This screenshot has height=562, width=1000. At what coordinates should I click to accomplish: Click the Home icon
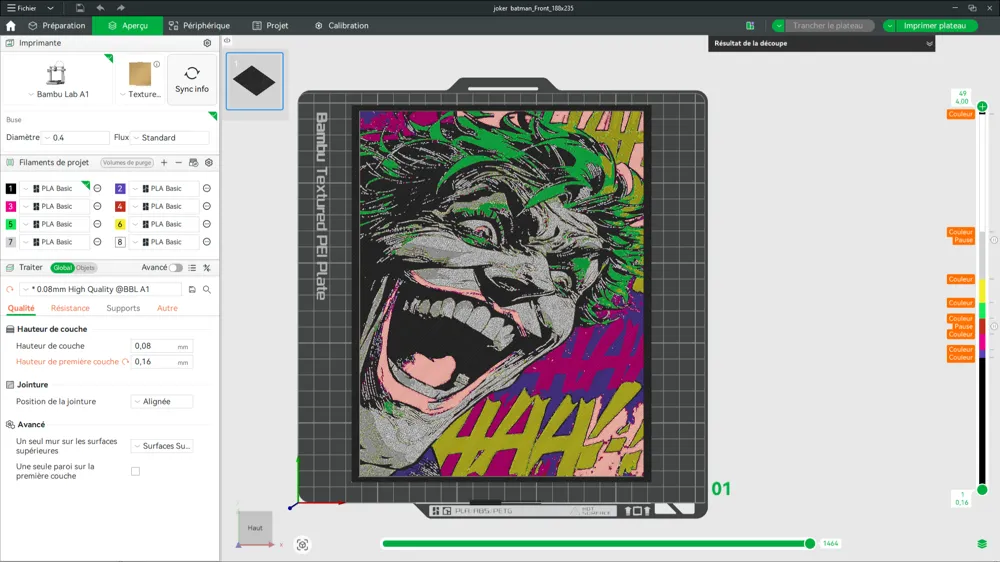tap(11, 26)
